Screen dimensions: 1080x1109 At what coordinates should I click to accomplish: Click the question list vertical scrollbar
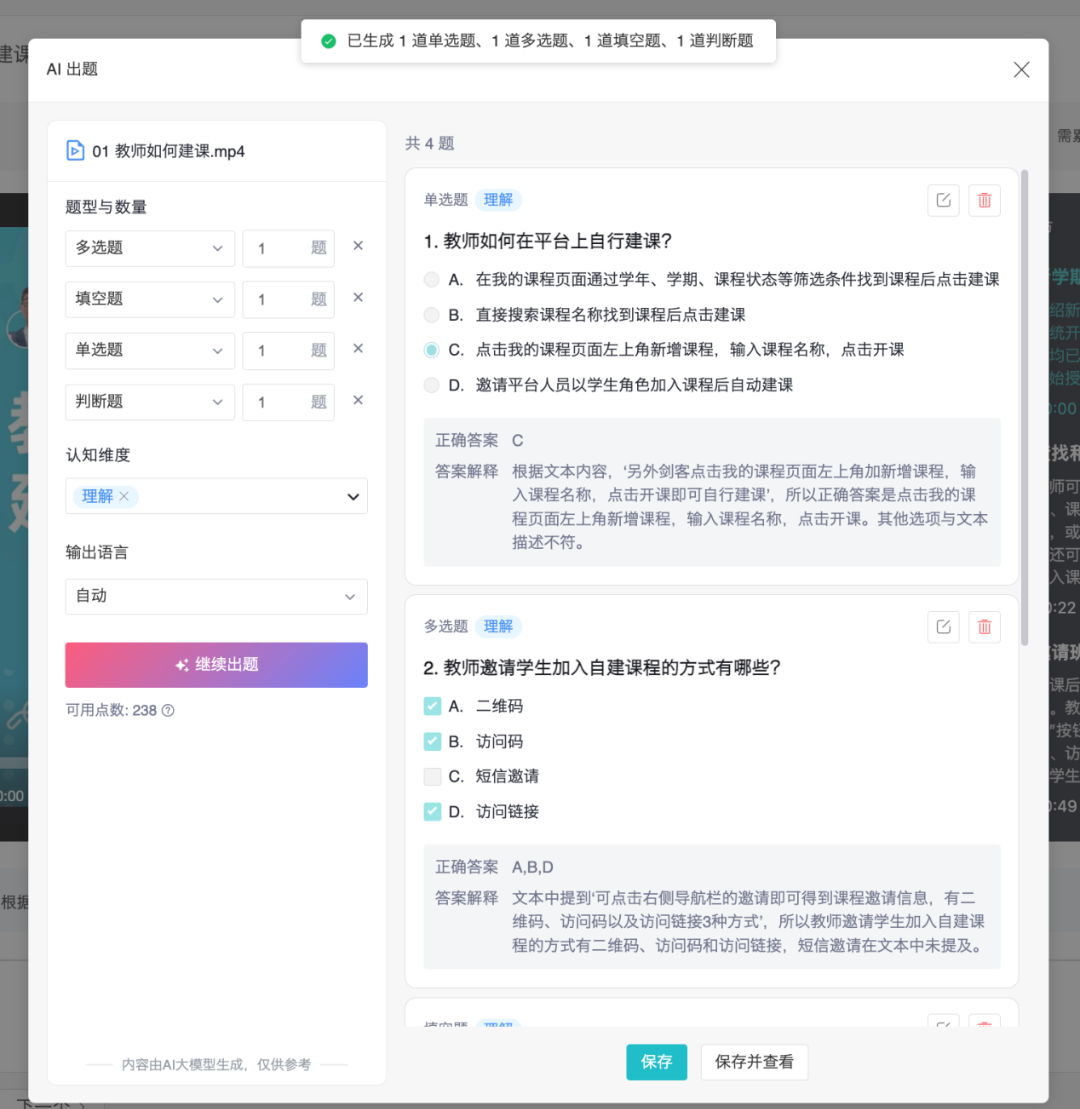pos(1024,410)
